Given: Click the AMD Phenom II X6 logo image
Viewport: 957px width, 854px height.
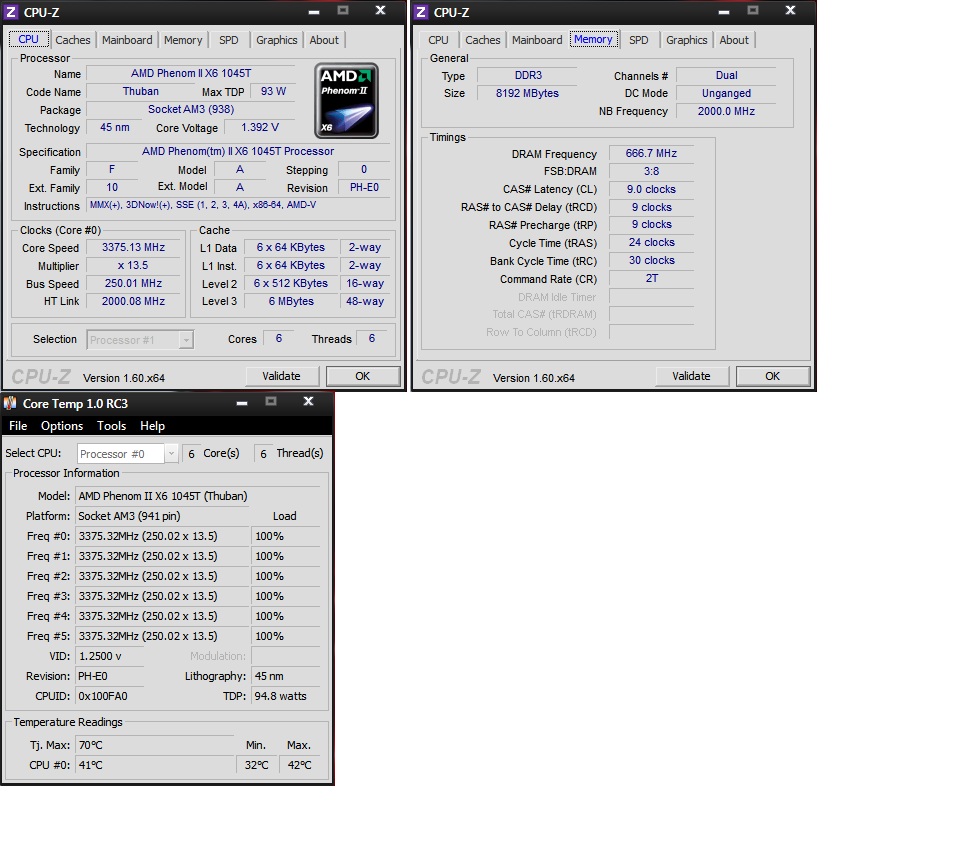Looking at the screenshot, I should 346,101.
